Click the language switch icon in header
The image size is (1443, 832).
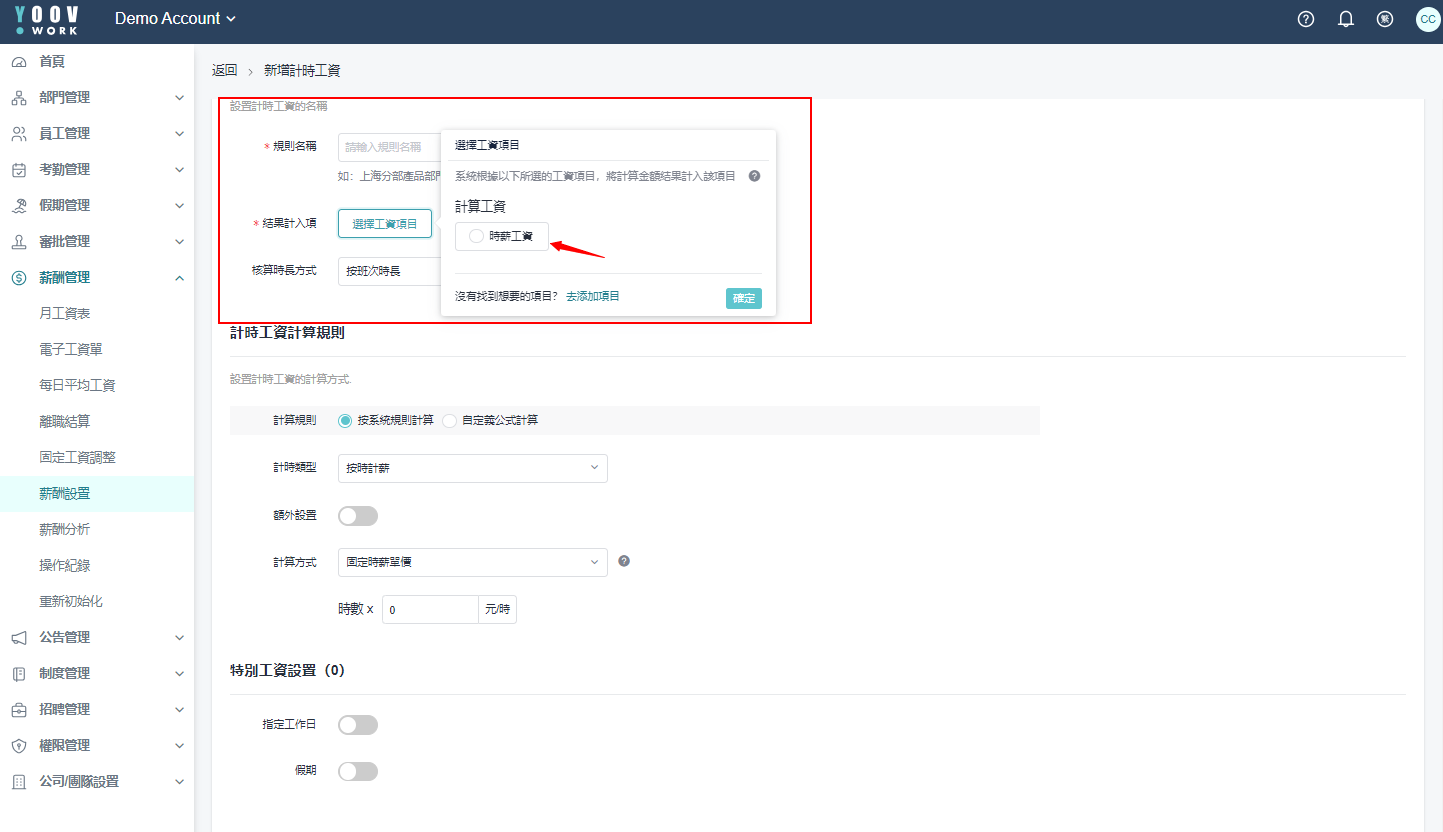1385,19
